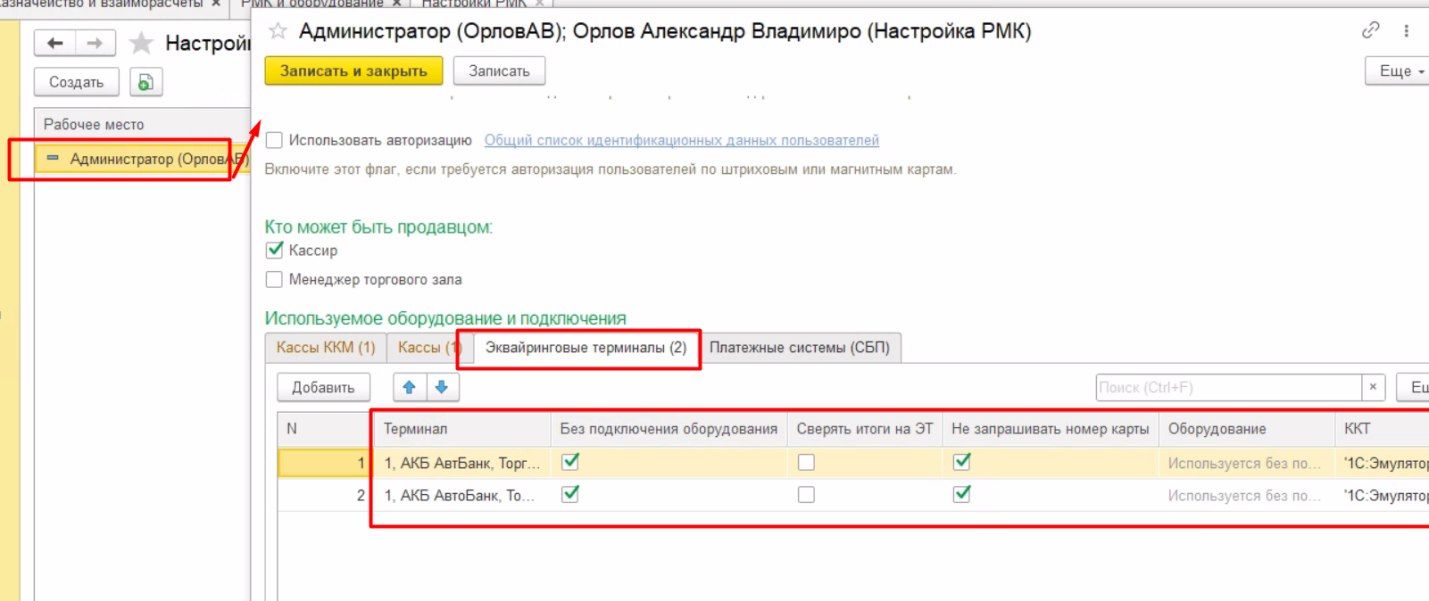
Task: Move terminal row down with arrow
Action: pyautogui.click(x=442, y=387)
